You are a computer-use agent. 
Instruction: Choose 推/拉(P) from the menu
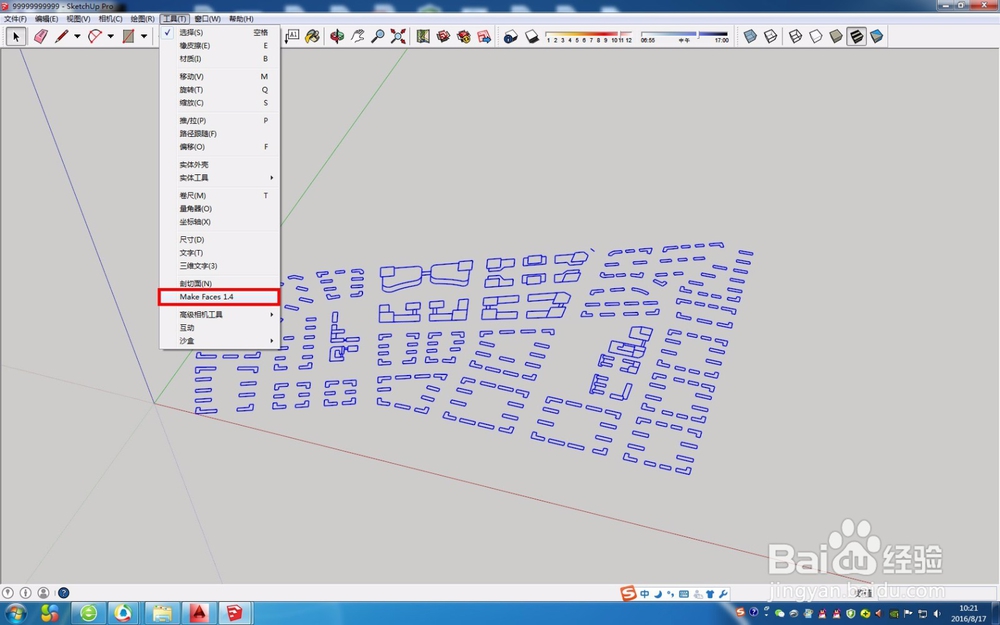[x=219, y=120]
